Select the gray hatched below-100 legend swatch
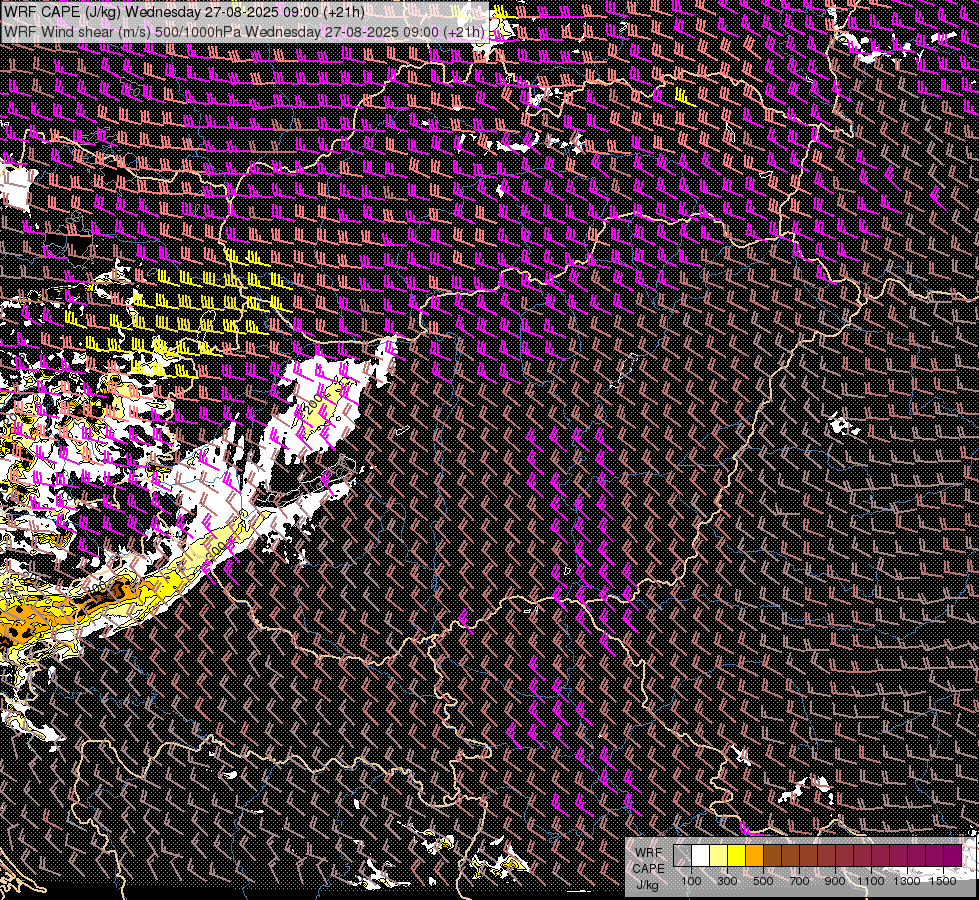 682,856
